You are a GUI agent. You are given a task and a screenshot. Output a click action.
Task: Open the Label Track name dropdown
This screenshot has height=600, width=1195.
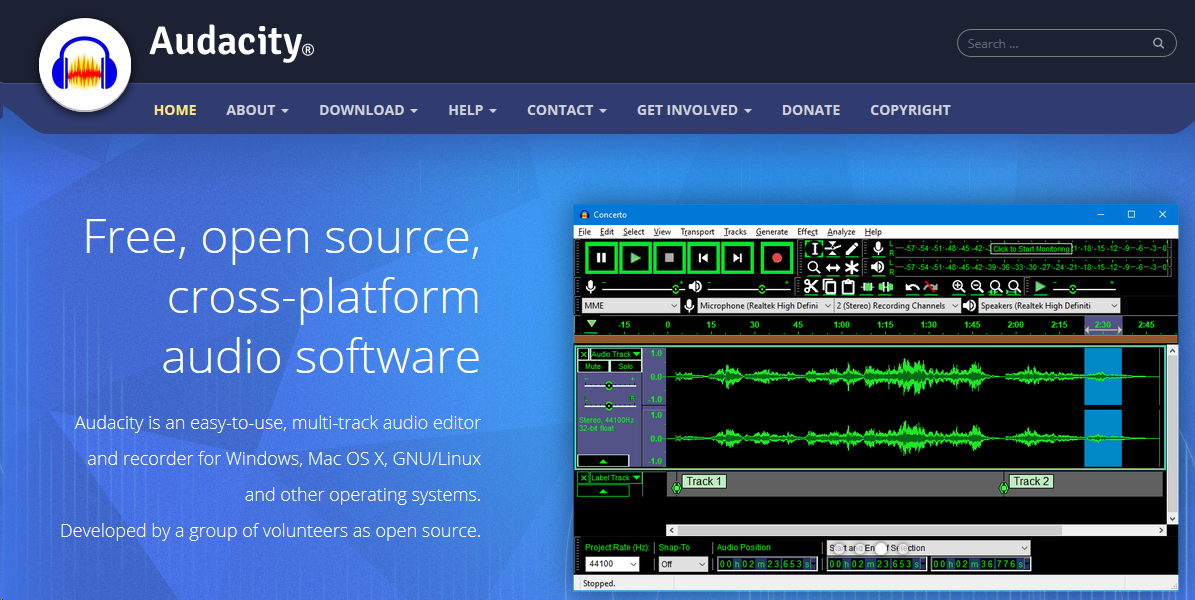pyautogui.click(x=616, y=478)
